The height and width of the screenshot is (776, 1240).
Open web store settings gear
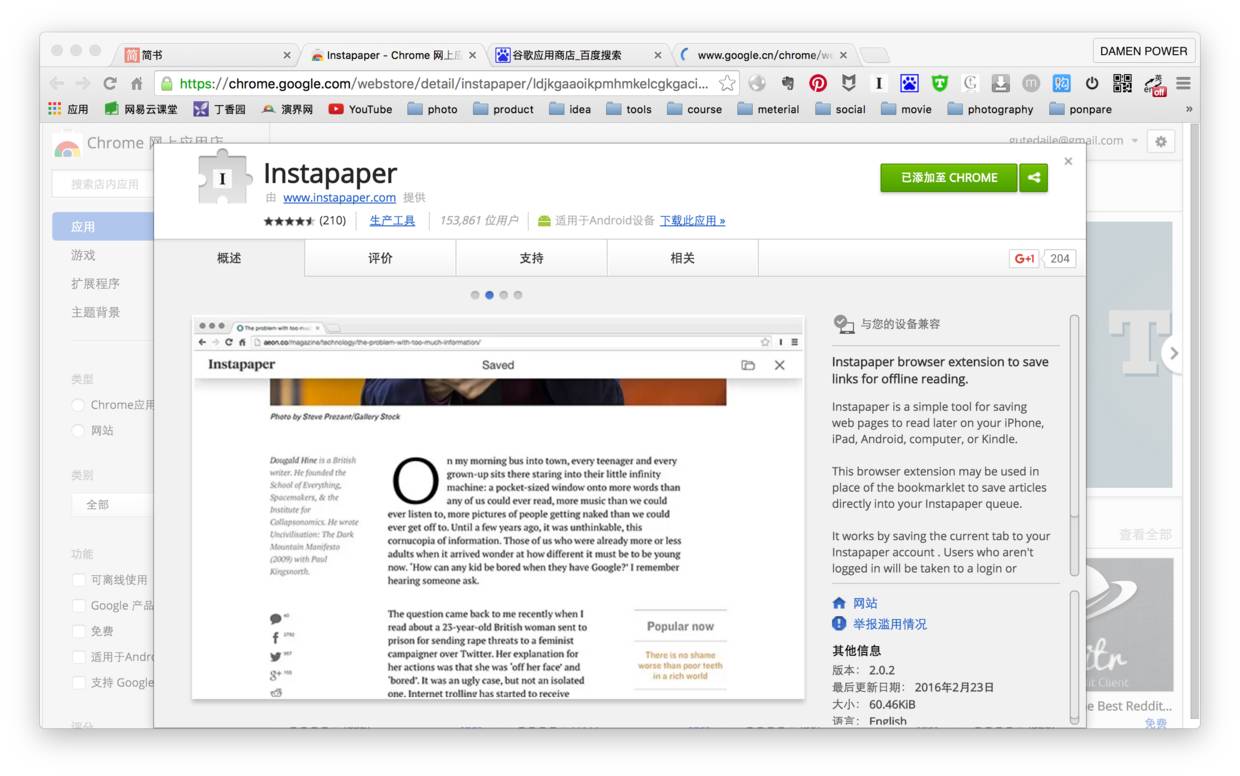tap(1160, 142)
